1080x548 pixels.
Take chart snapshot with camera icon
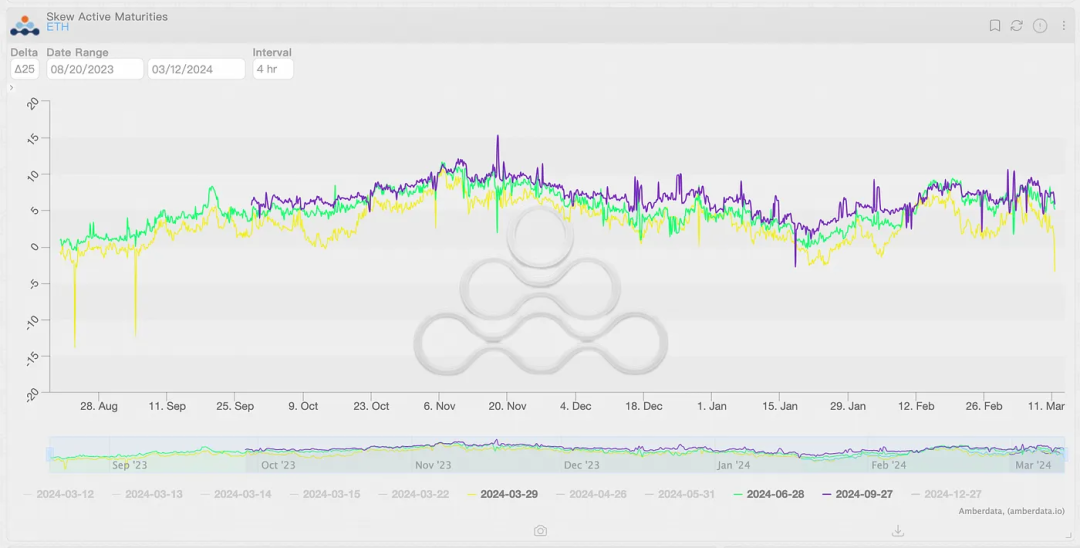click(x=541, y=531)
